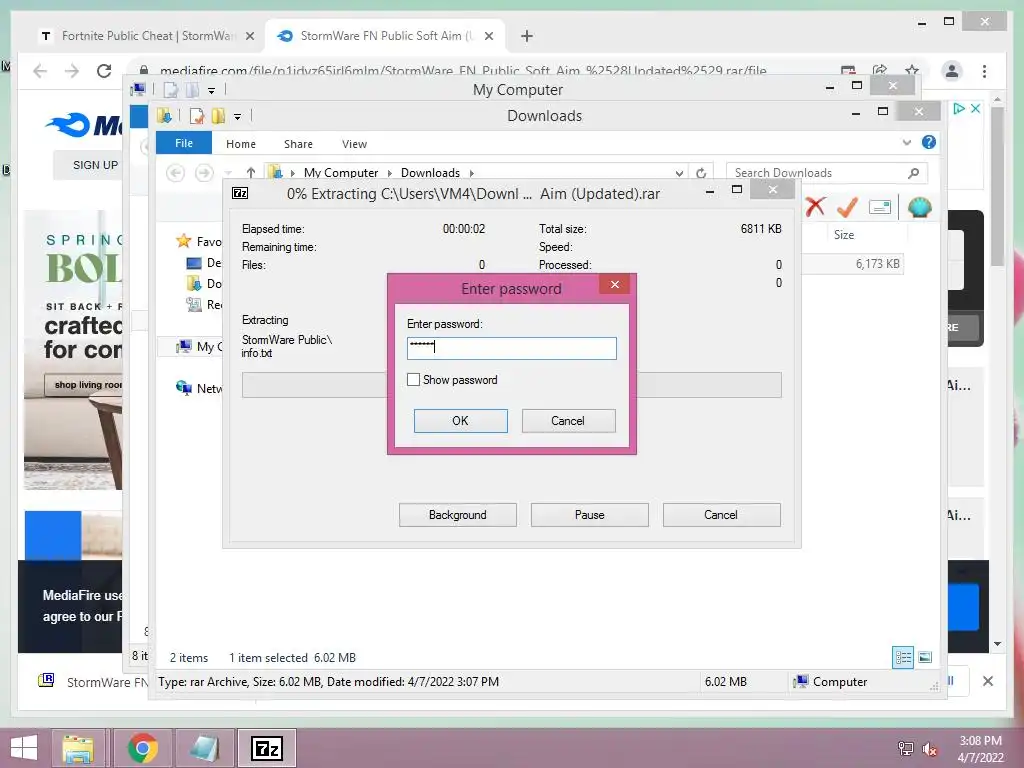Screen dimensions: 1024x768
Task: Switch to details view icon
Action: pyautogui.click(x=903, y=657)
